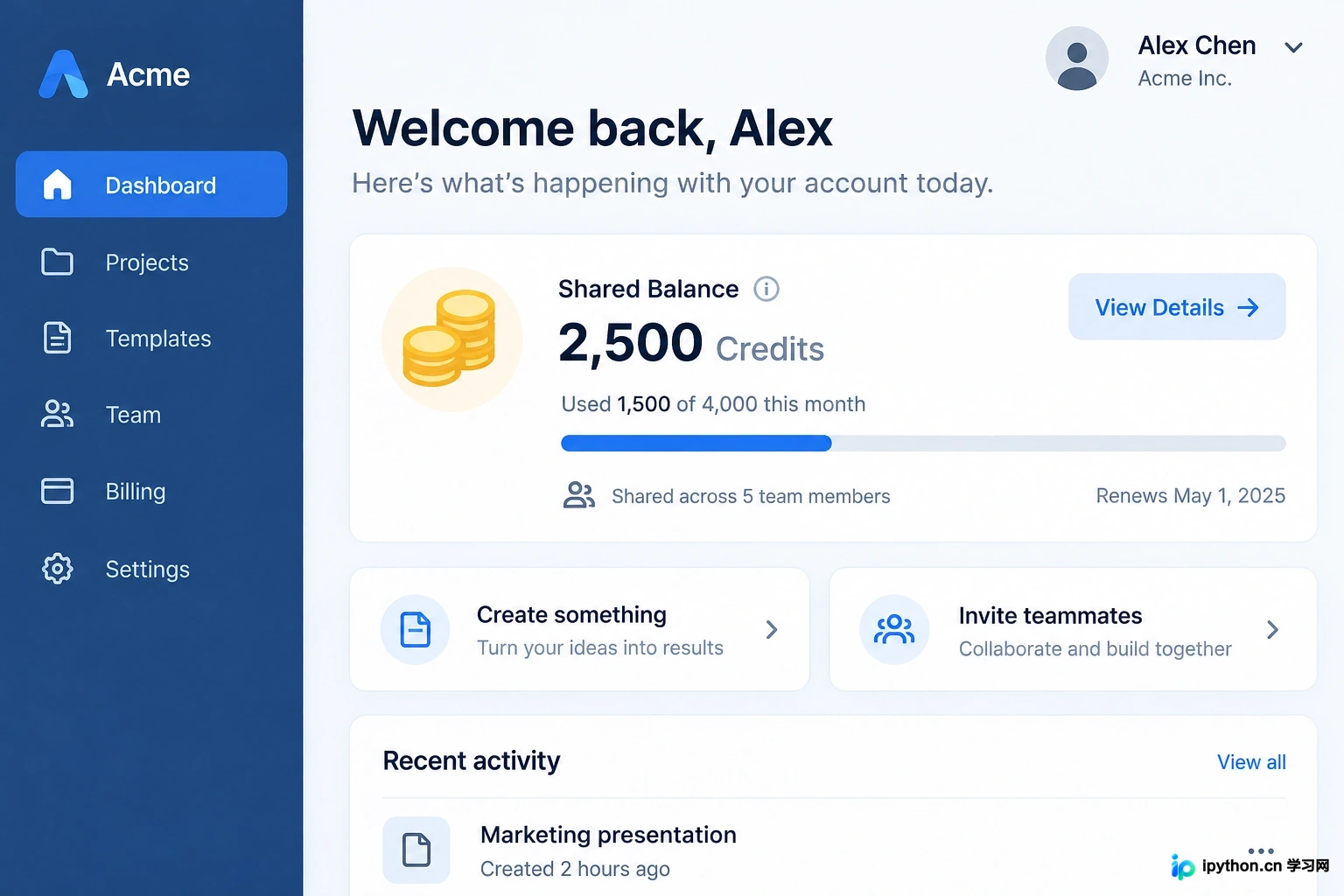Click the Shared Balance info icon
This screenshot has width=1344, height=896.
coord(766,289)
